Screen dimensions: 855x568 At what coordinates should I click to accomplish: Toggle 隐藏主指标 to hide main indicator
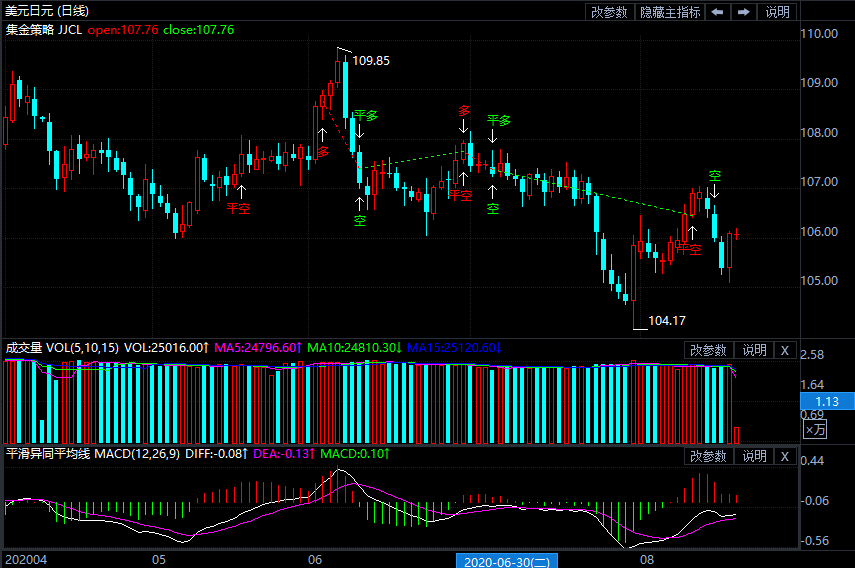pos(670,12)
